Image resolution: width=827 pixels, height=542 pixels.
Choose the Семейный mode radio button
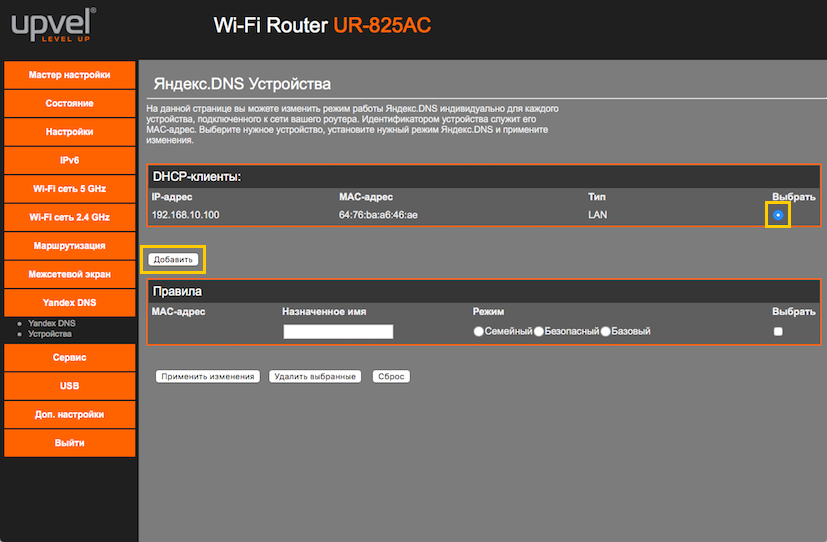[x=479, y=331]
